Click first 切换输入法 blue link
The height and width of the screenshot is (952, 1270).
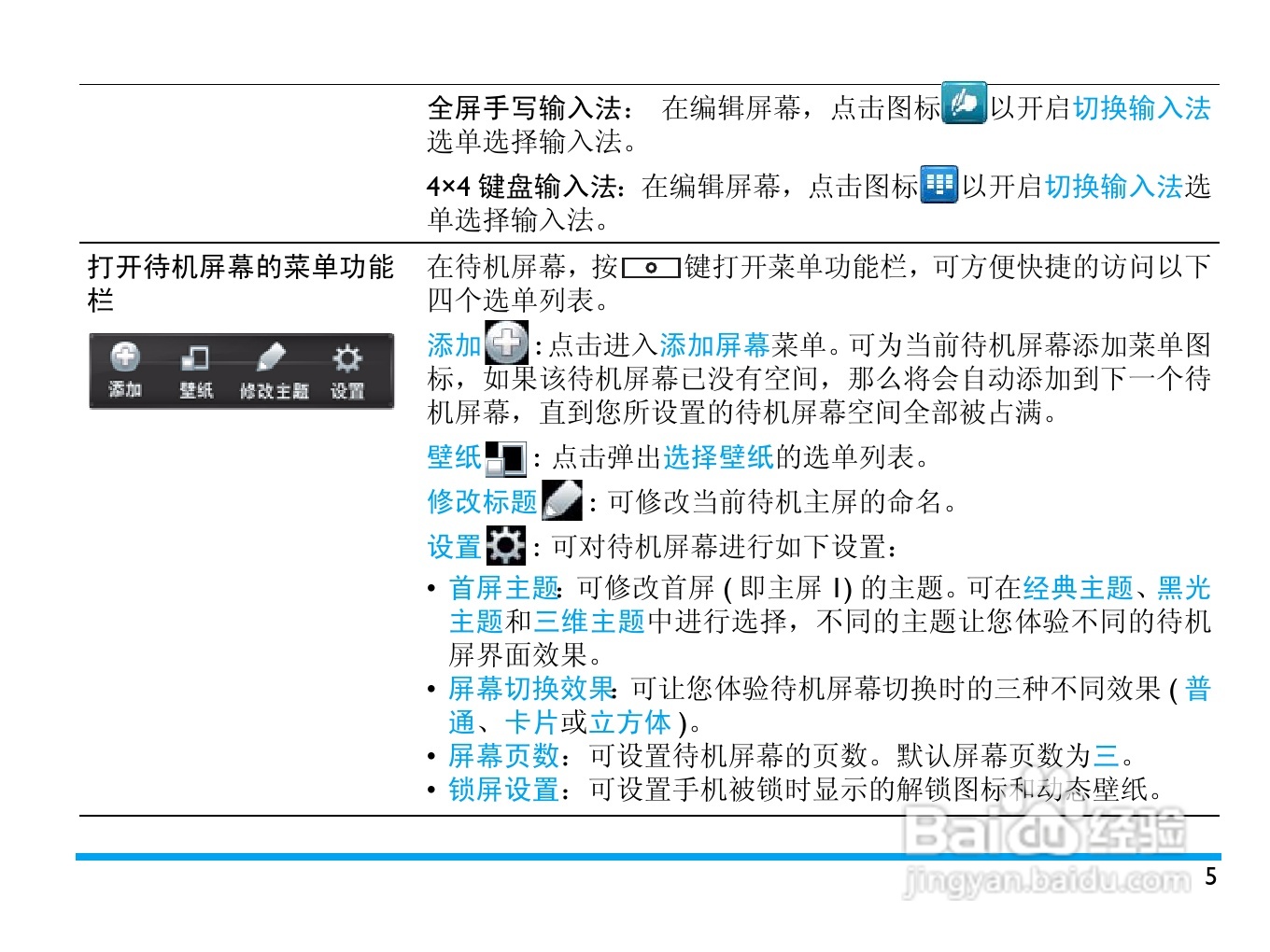tap(1141, 108)
